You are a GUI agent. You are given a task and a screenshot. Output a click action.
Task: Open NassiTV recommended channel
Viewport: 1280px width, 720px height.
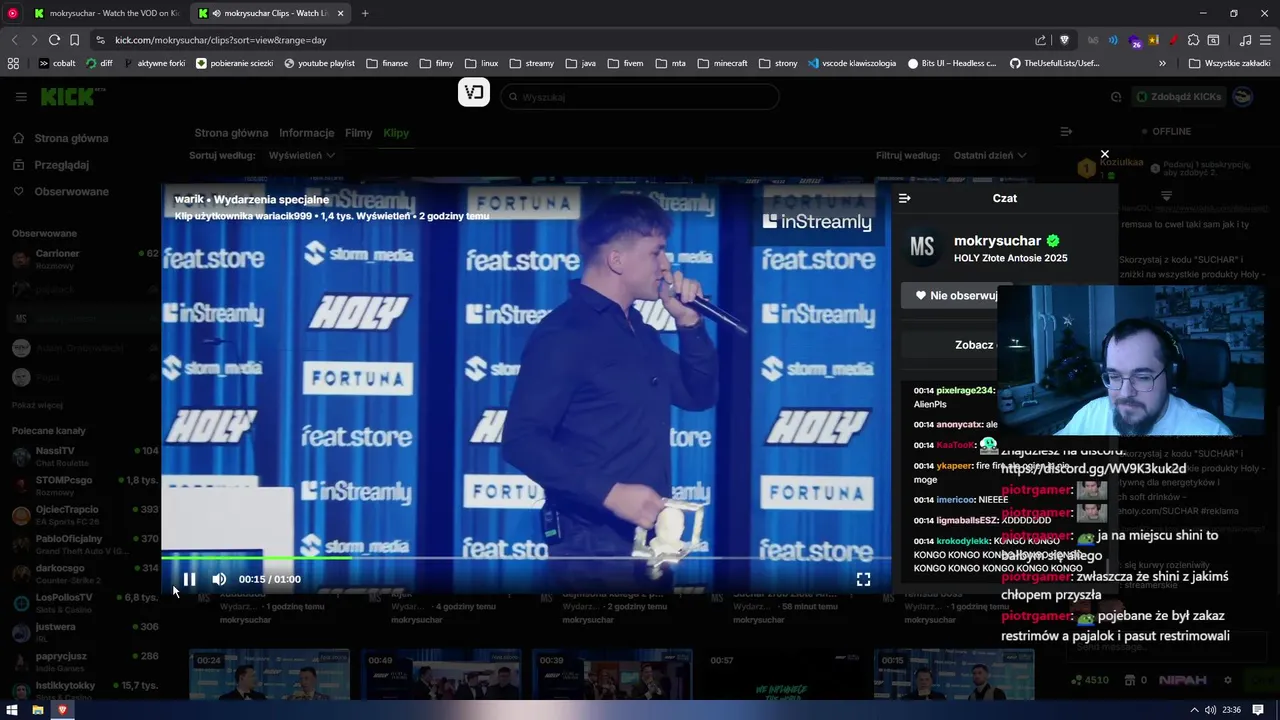[85, 457]
